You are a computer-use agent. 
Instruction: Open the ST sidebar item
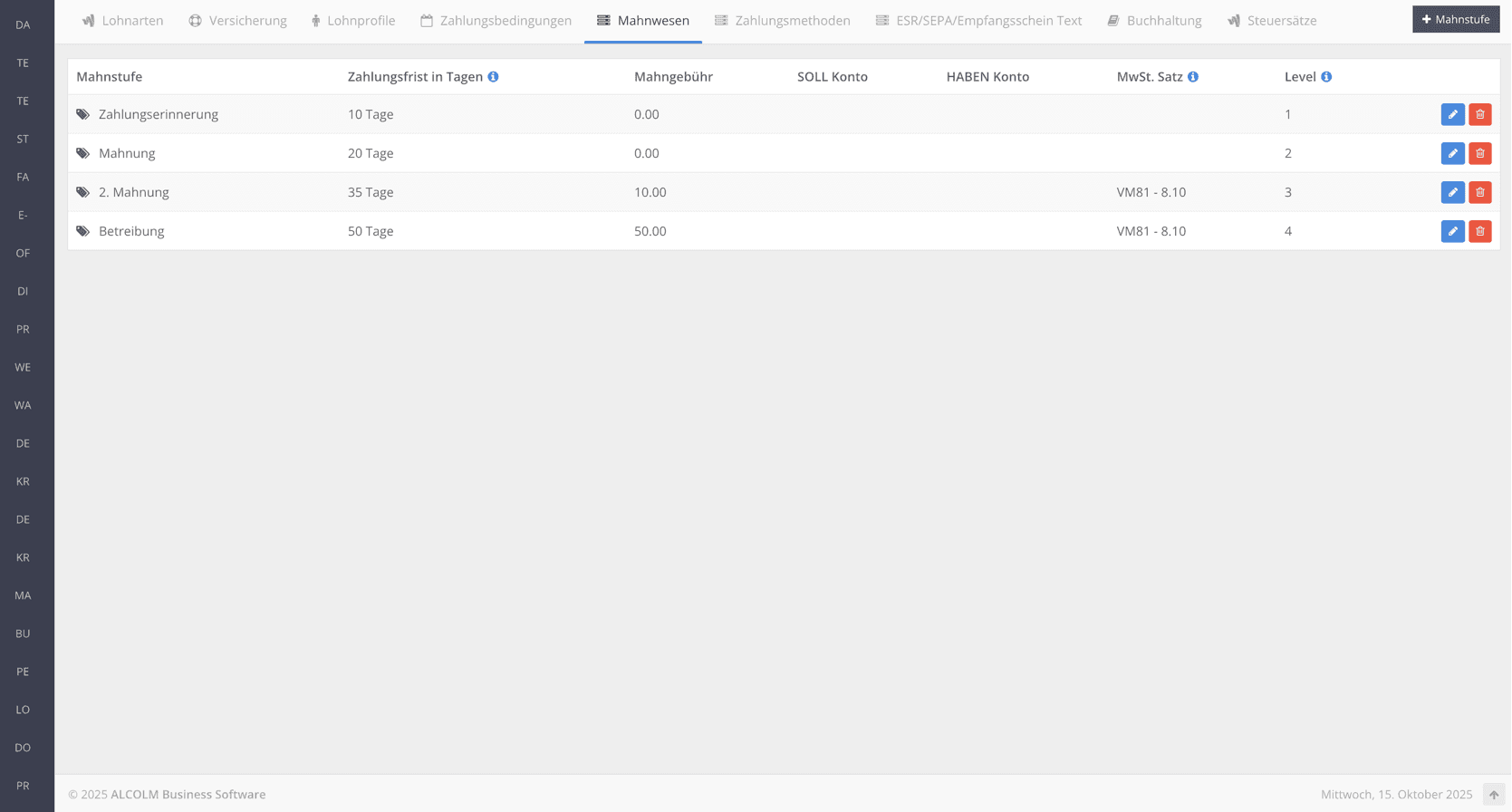coord(23,139)
